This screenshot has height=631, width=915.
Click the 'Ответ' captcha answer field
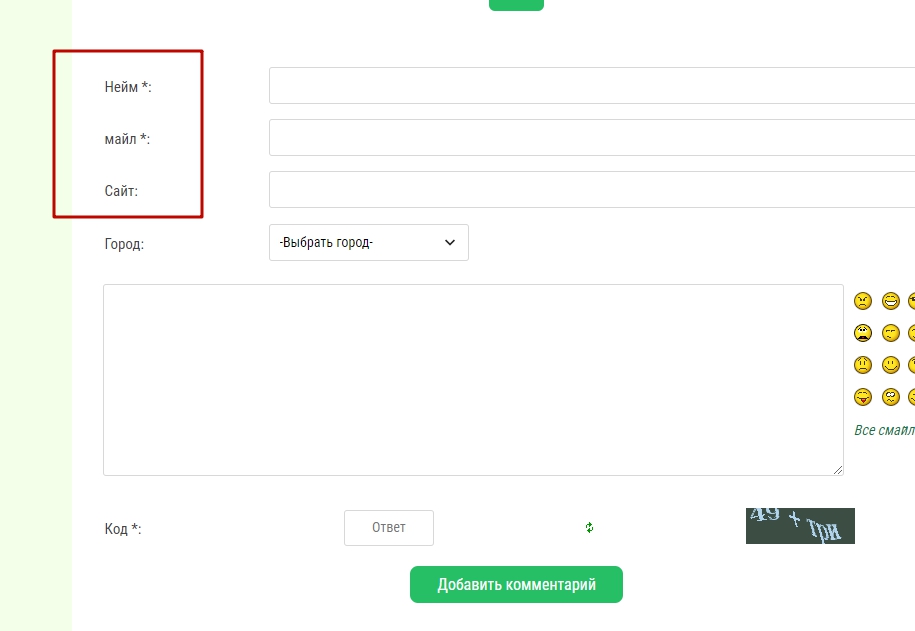pyautogui.click(x=388, y=528)
